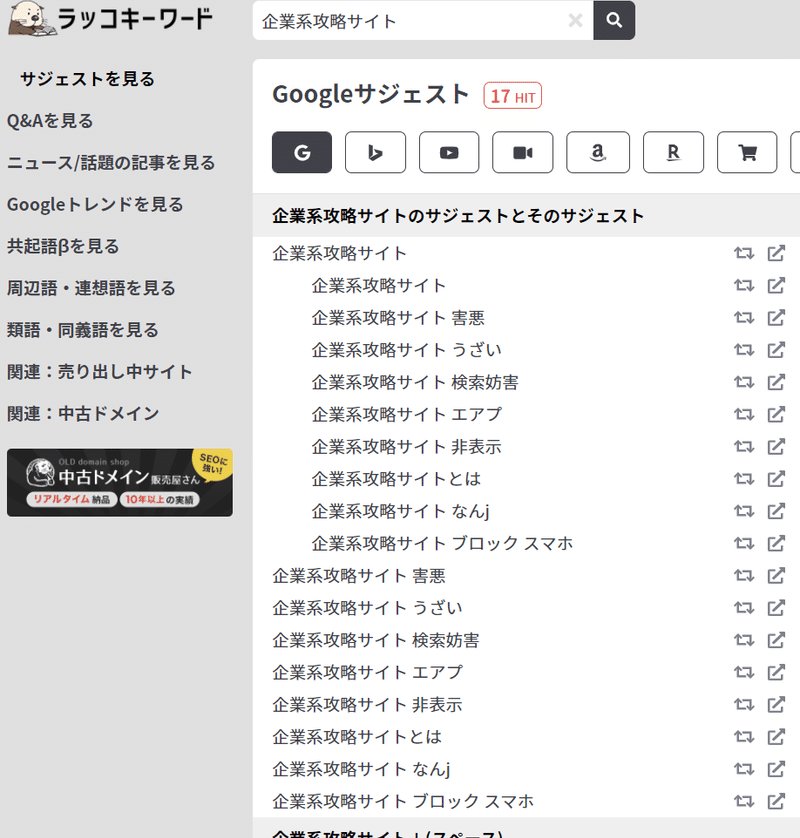Open 関連：中古ドメイン link
The image size is (800, 838).
pyautogui.click(x=83, y=414)
